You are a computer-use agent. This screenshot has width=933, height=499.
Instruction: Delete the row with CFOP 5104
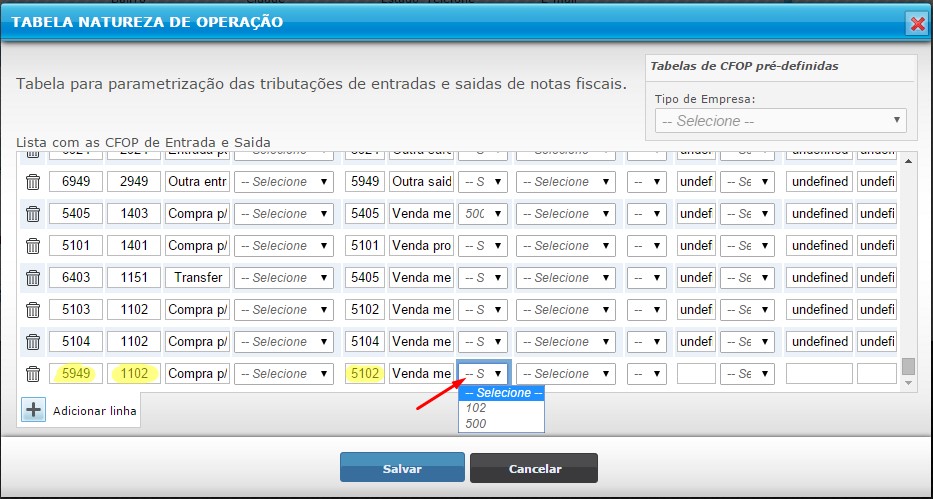click(x=33, y=342)
